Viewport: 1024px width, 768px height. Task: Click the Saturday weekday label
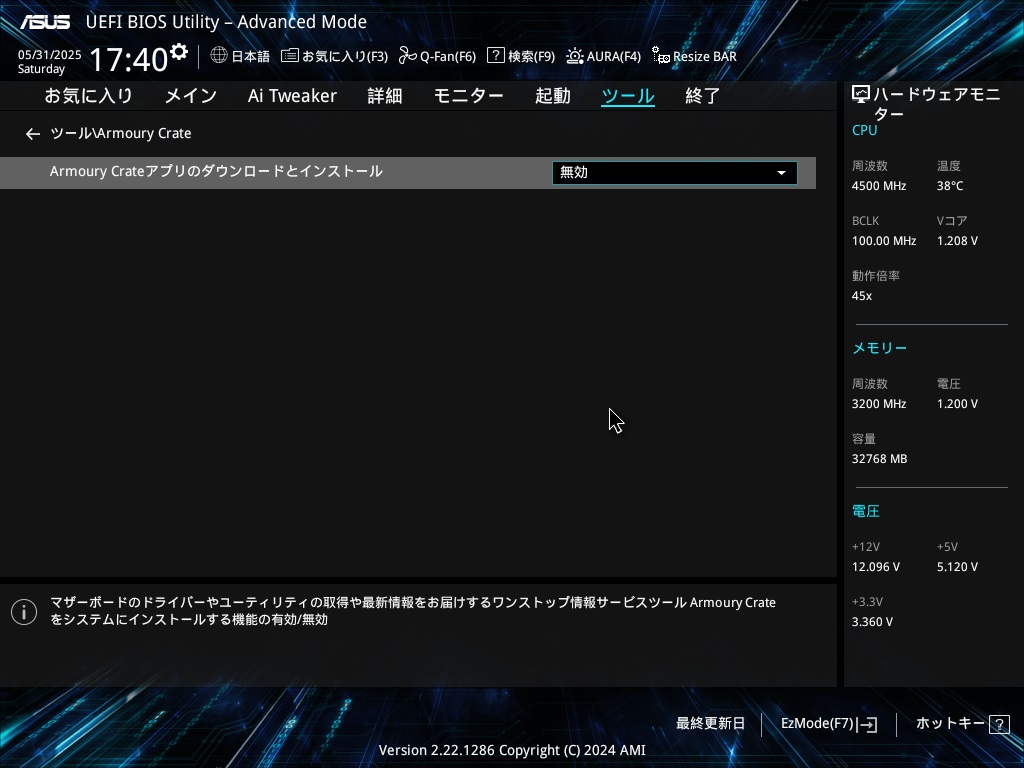pyautogui.click(x=41, y=69)
